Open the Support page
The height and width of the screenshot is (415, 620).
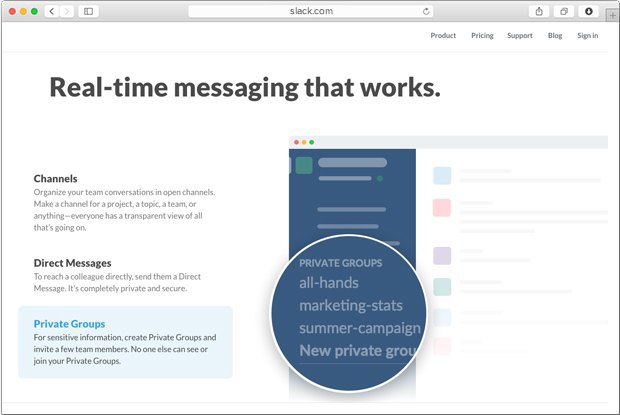(x=520, y=36)
